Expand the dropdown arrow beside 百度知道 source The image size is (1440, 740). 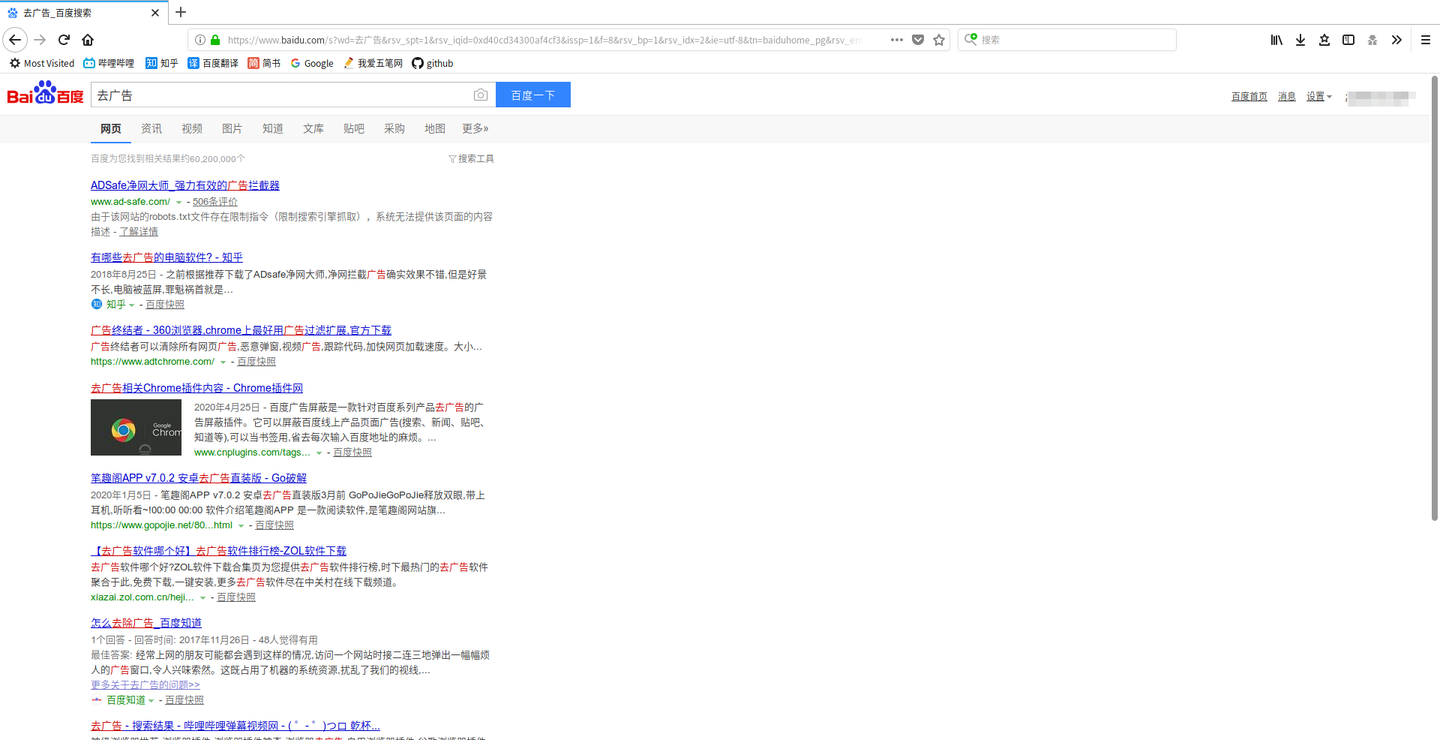[151, 701]
